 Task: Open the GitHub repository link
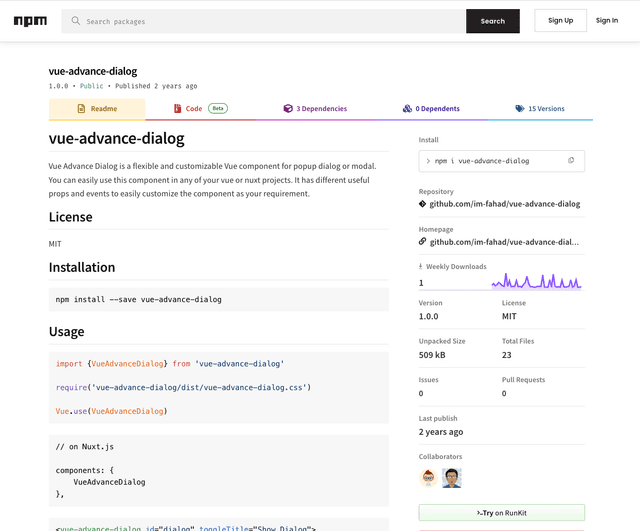click(x=504, y=204)
